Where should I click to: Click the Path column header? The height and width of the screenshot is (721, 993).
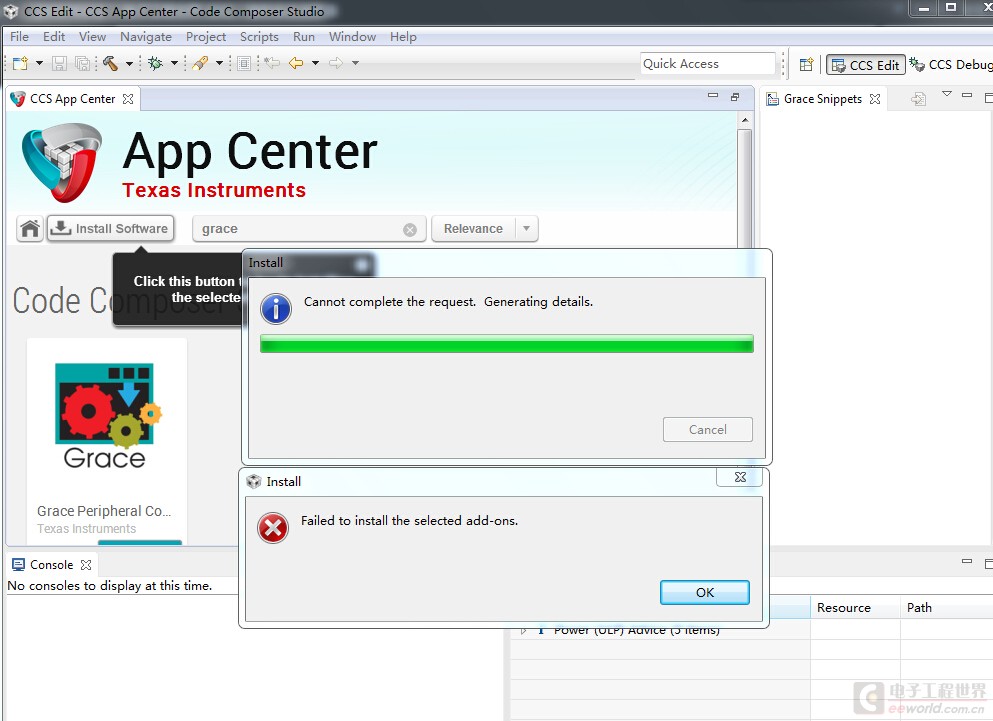[x=947, y=608]
